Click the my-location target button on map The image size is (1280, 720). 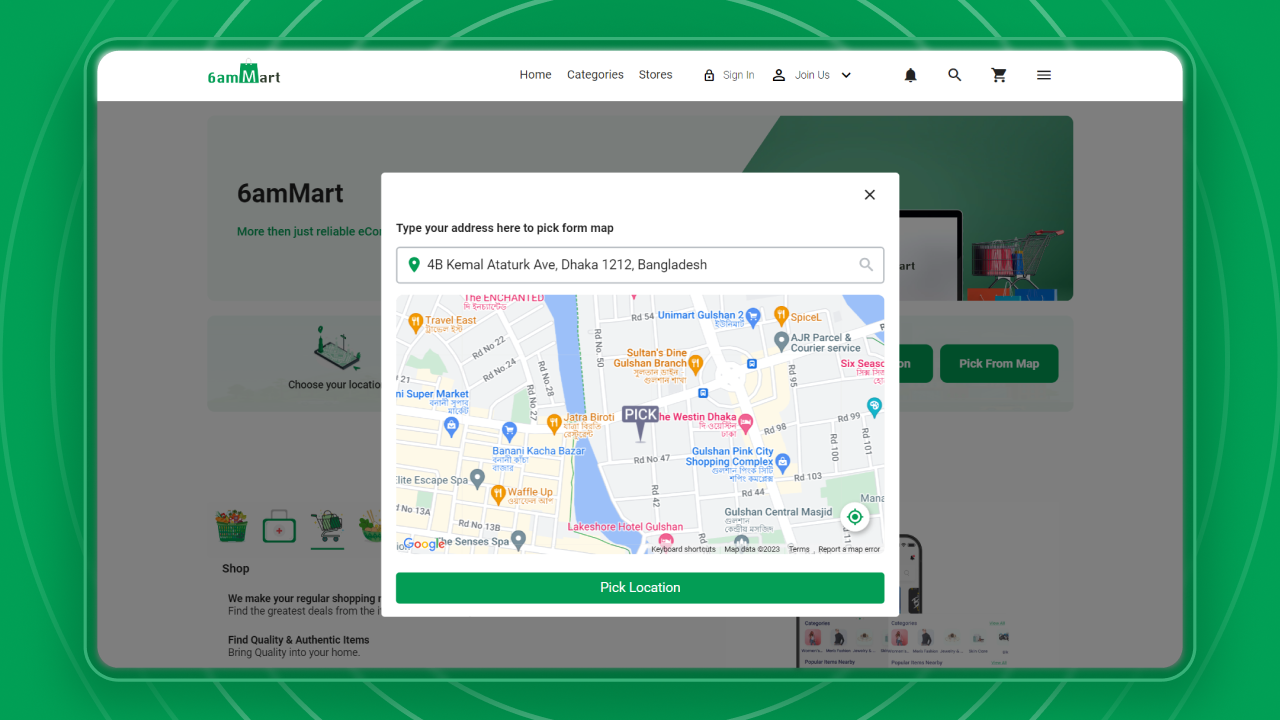pyautogui.click(x=855, y=517)
